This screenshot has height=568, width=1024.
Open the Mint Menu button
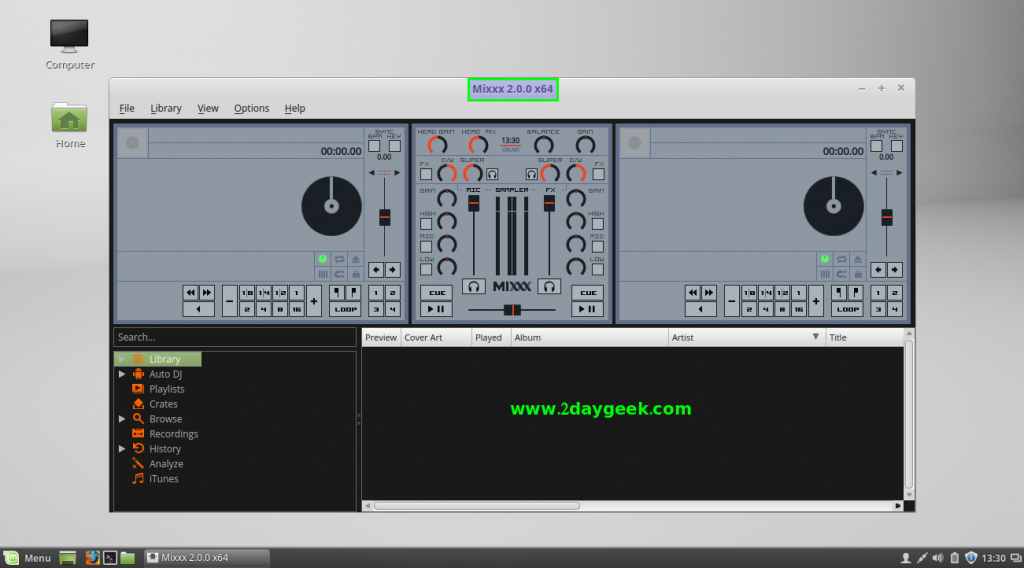point(28,558)
